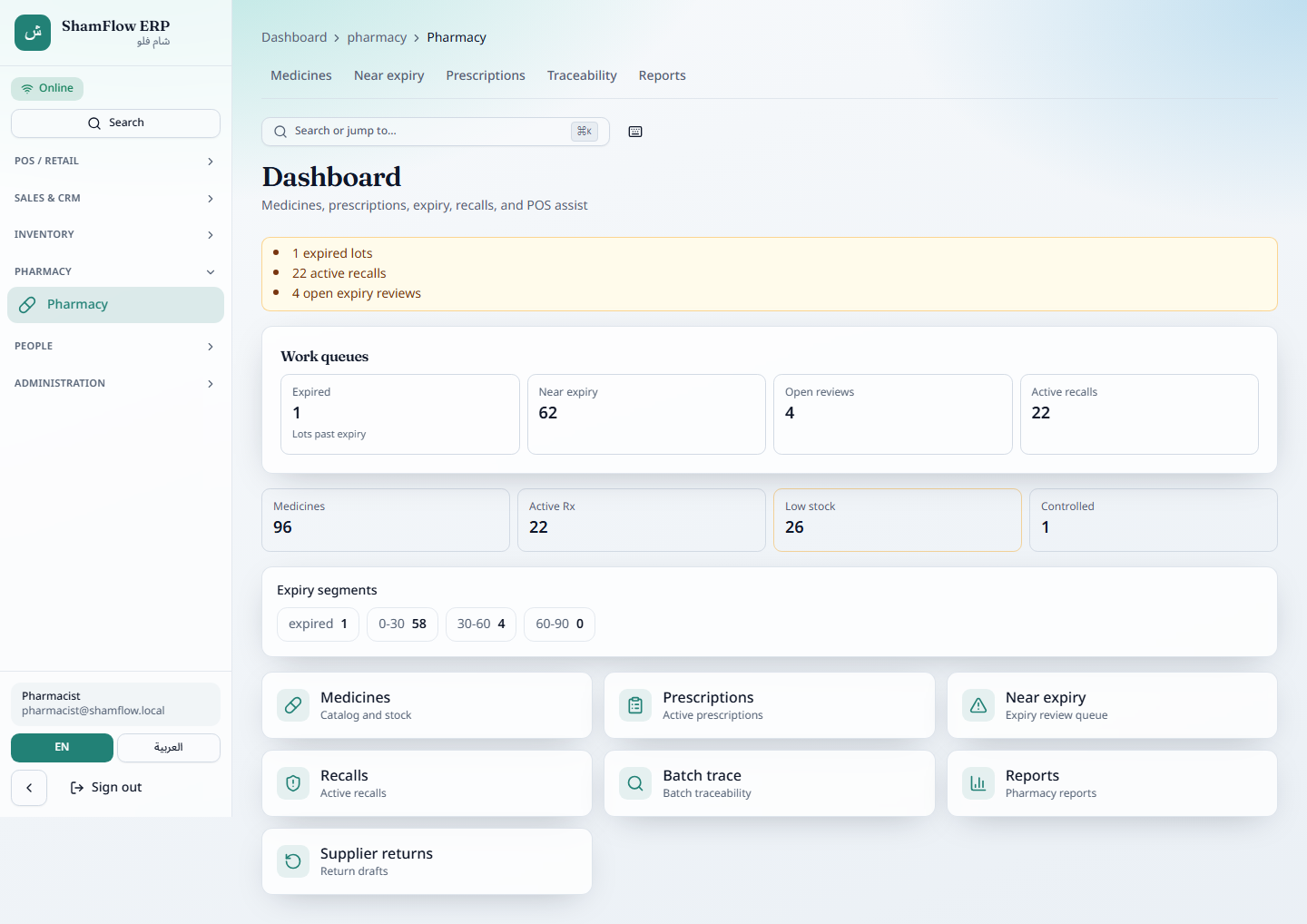Click the pill icon in the Pharmacy sidebar item
This screenshot has height=924, width=1307.
coord(28,305)
